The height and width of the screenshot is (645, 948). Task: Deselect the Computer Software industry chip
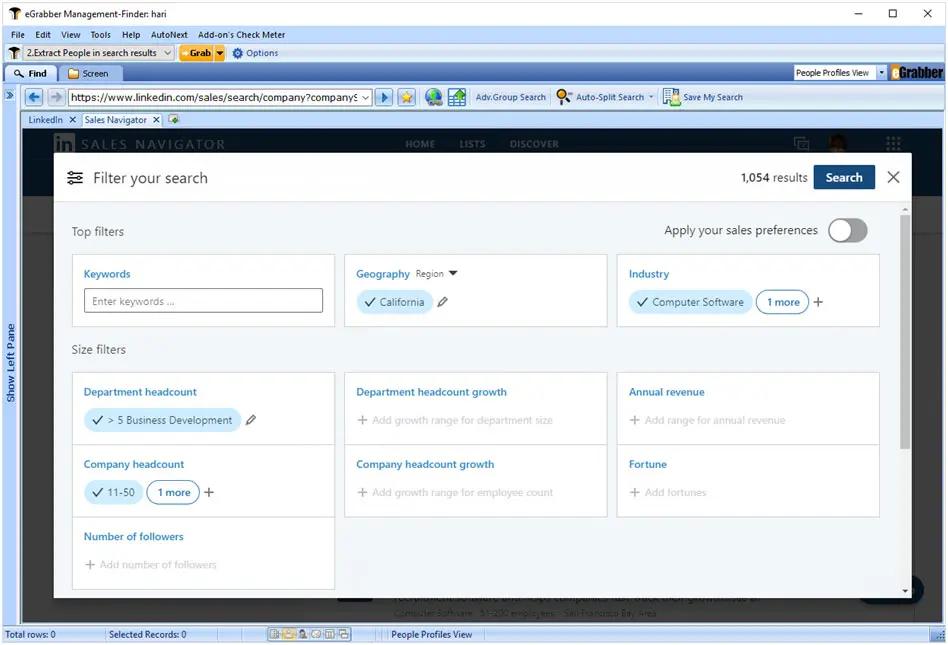coord(690,302)
